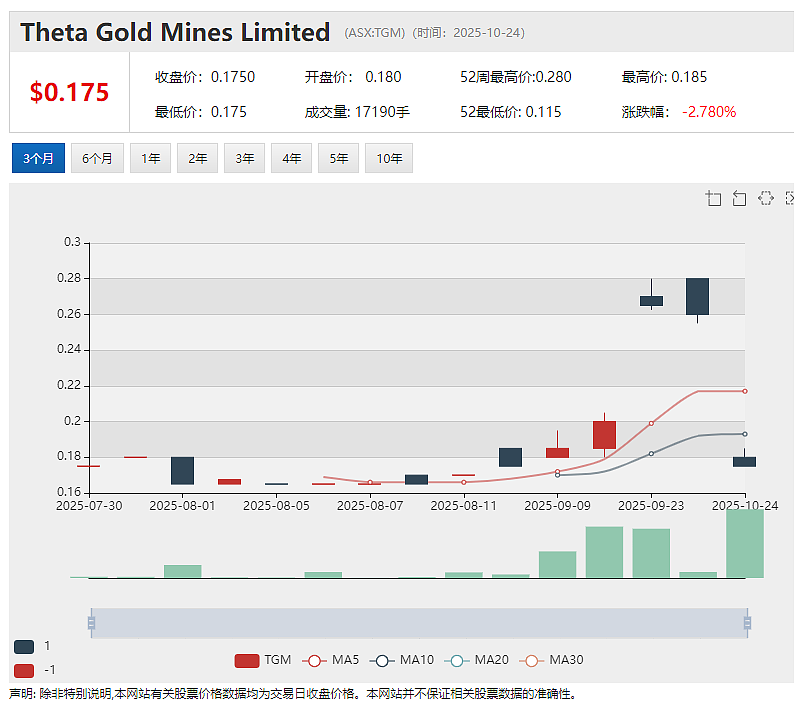Click the MA5 endpoint marker at 2025-10-24
This screenshot has width=805, height=708.
point(745,391)
